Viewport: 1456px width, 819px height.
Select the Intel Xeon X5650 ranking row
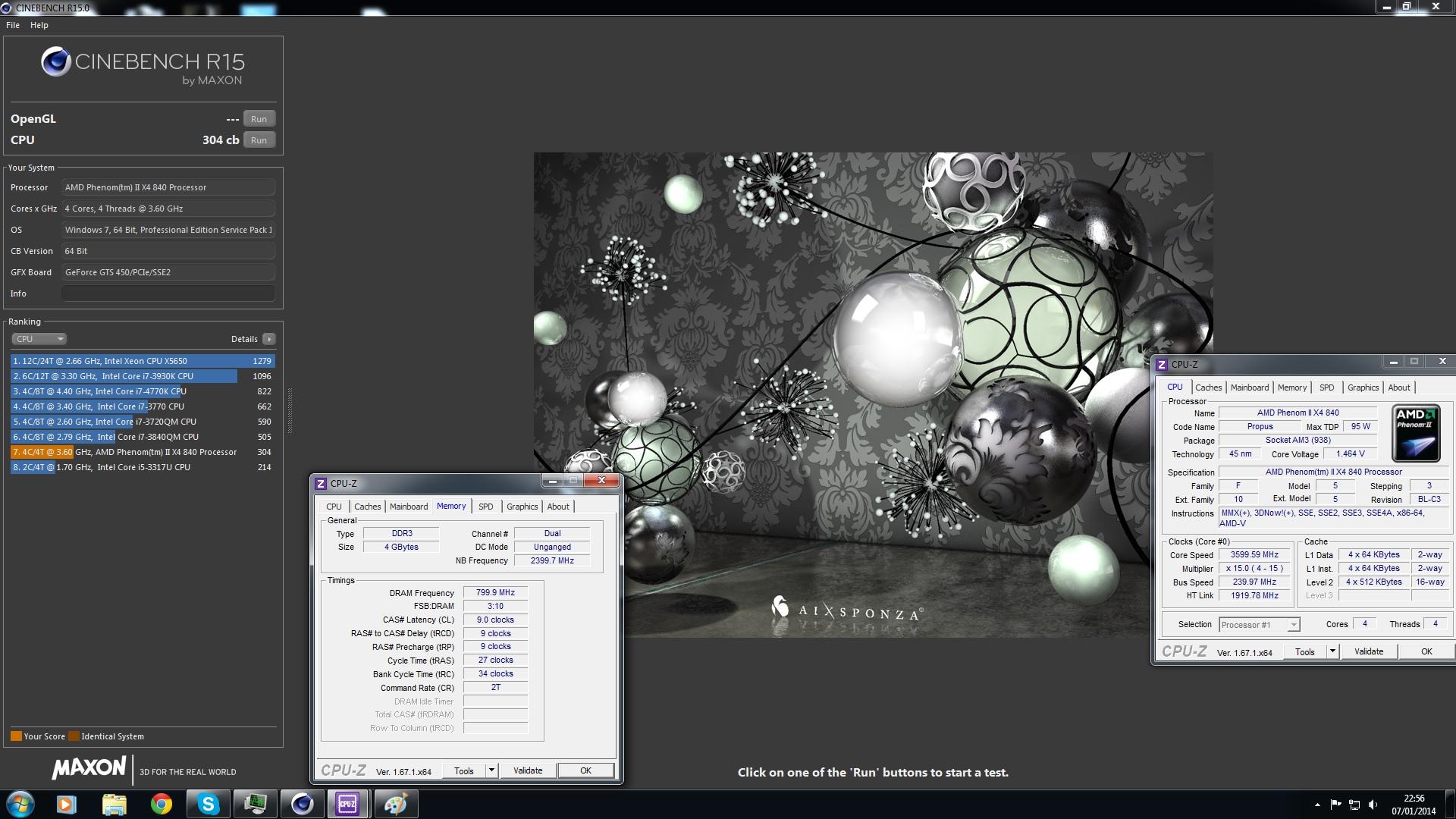[x=142, y=361]
